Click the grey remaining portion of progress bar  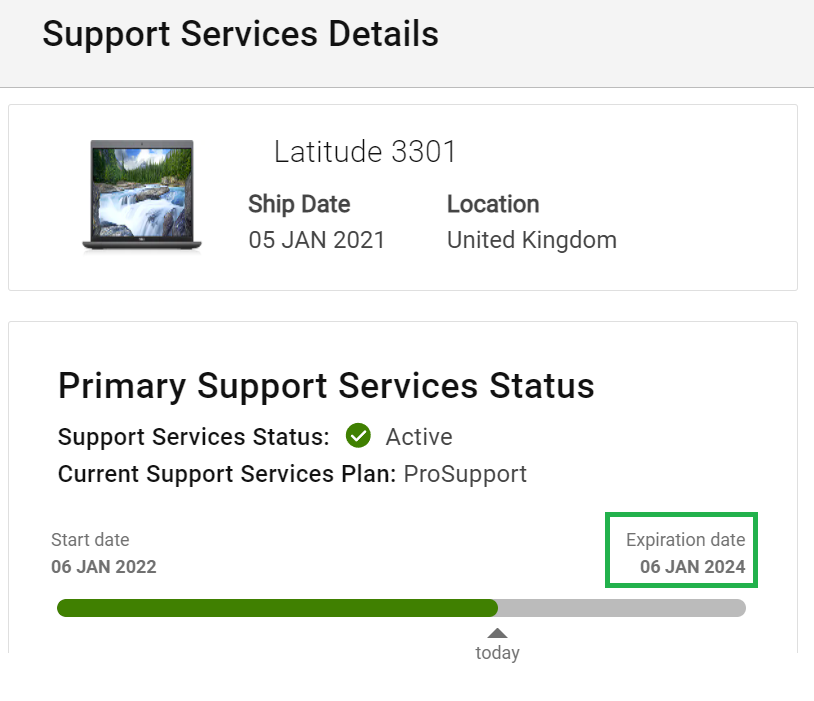coord(622,608)
